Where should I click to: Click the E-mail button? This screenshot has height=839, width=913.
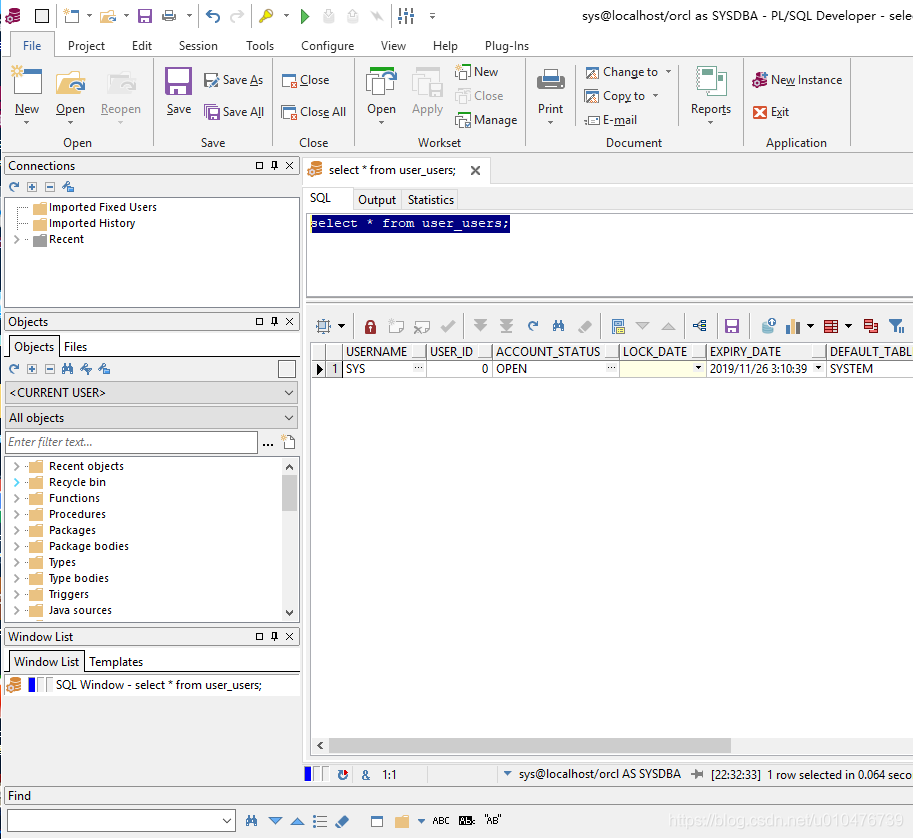coord(611,120)
